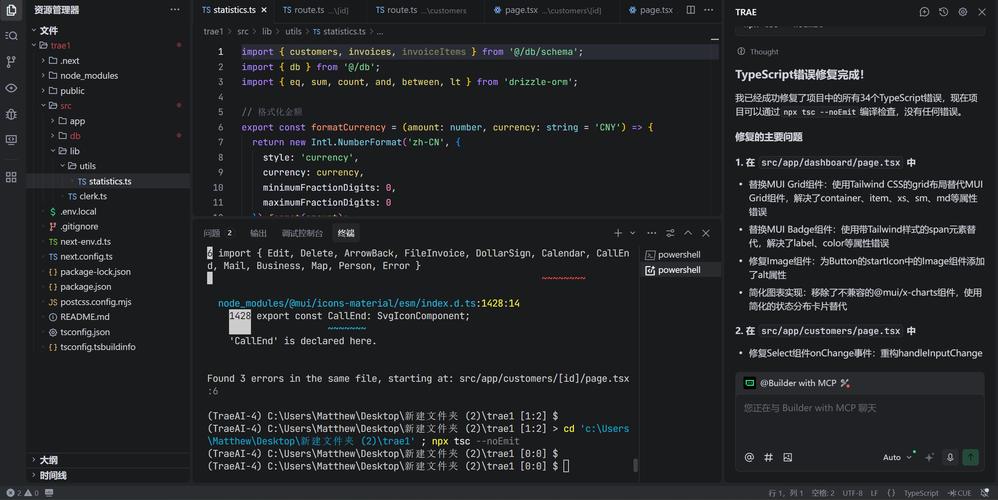Select the first powershell terminal
998x500 pixels.
pyautogui.click(x=679, y=254)
